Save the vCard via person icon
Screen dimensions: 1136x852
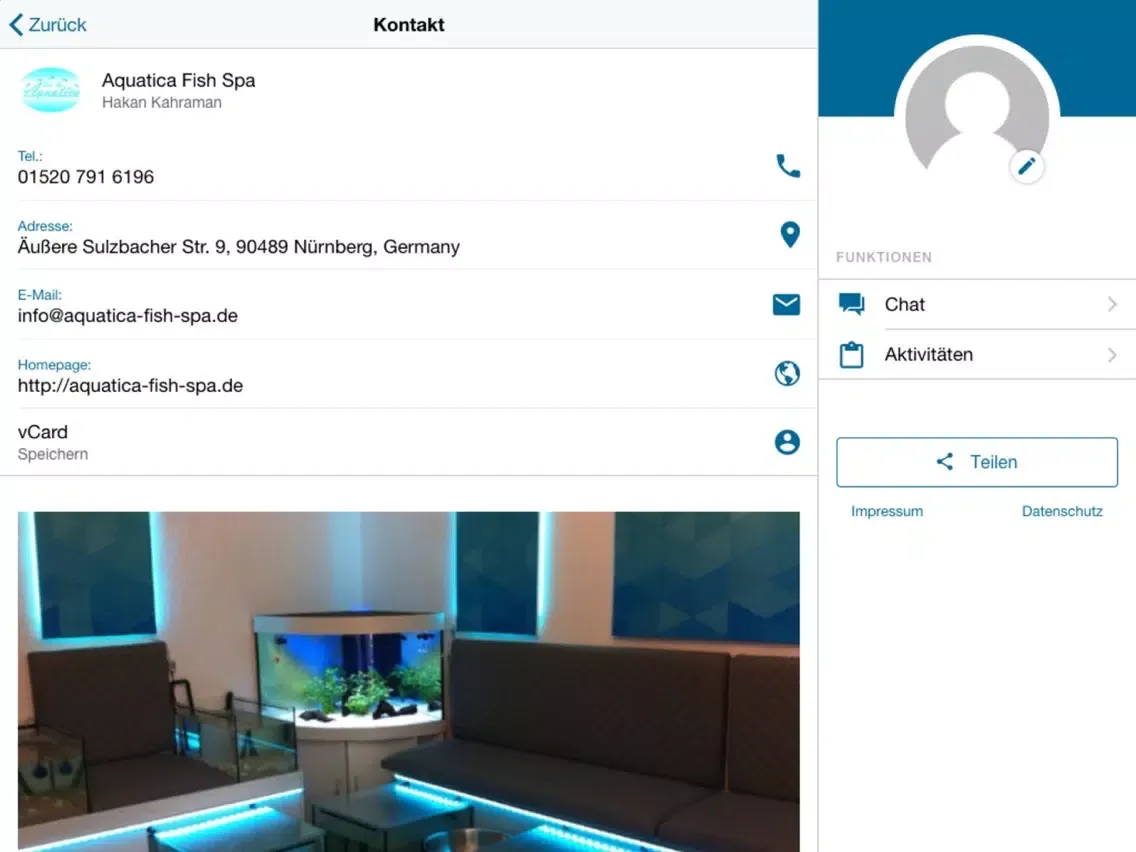pyautogui.click(x=787, y=442)
